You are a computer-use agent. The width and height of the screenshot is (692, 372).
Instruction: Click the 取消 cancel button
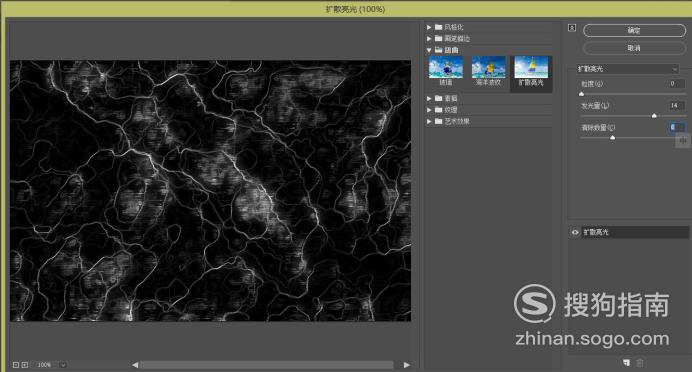634,48
